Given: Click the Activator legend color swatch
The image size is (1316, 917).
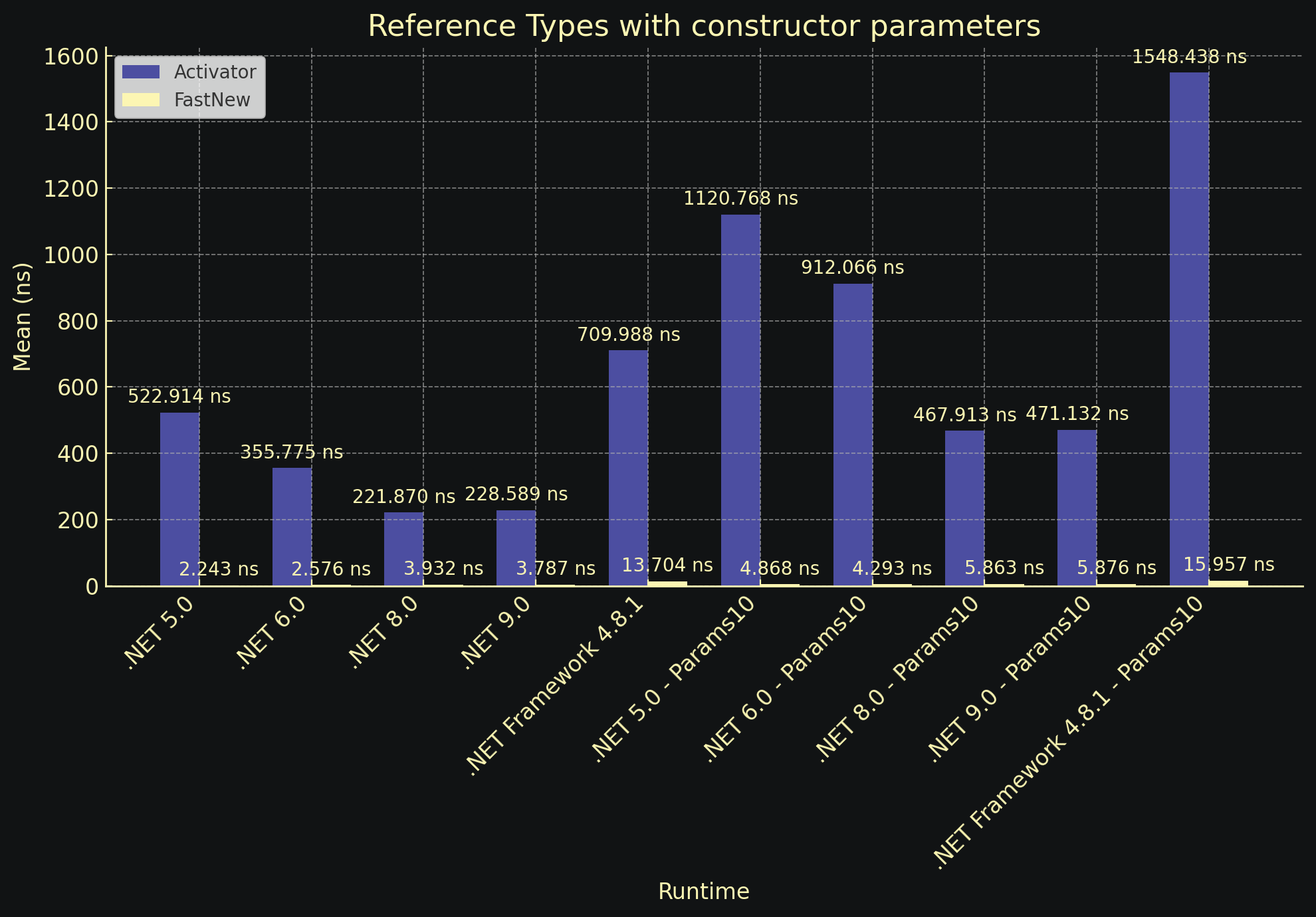Looking at the screenshot, I should tap(141, 72).
